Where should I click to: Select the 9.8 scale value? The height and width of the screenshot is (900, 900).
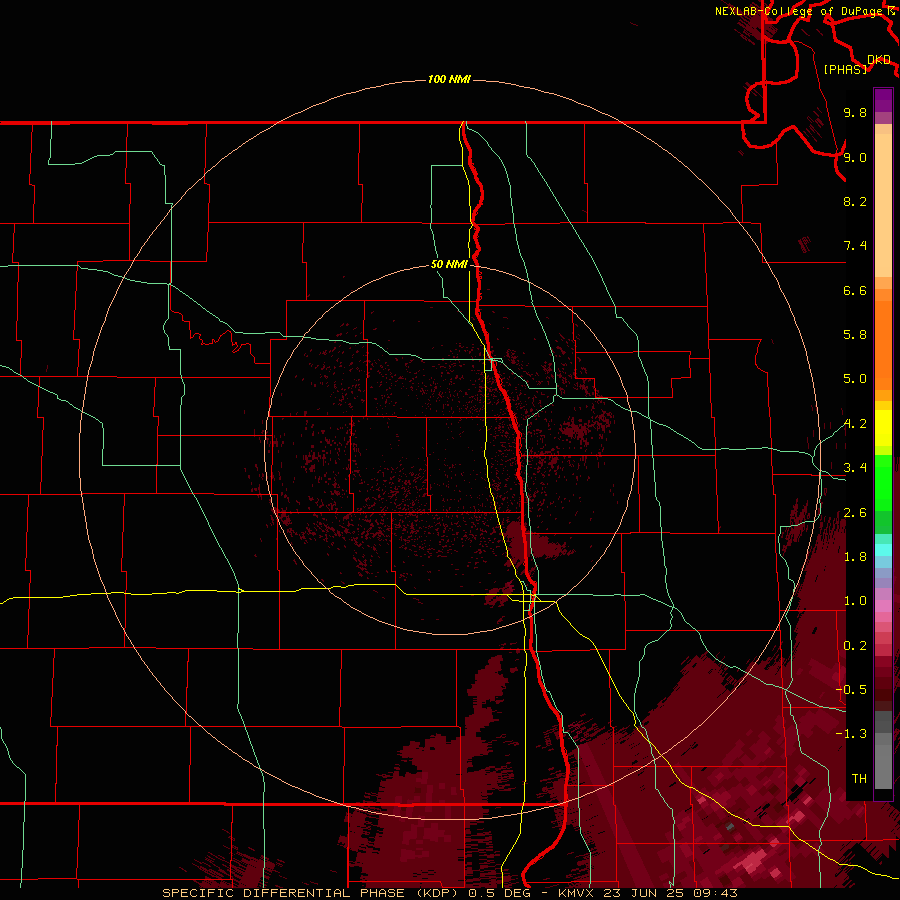coord(855,112)
